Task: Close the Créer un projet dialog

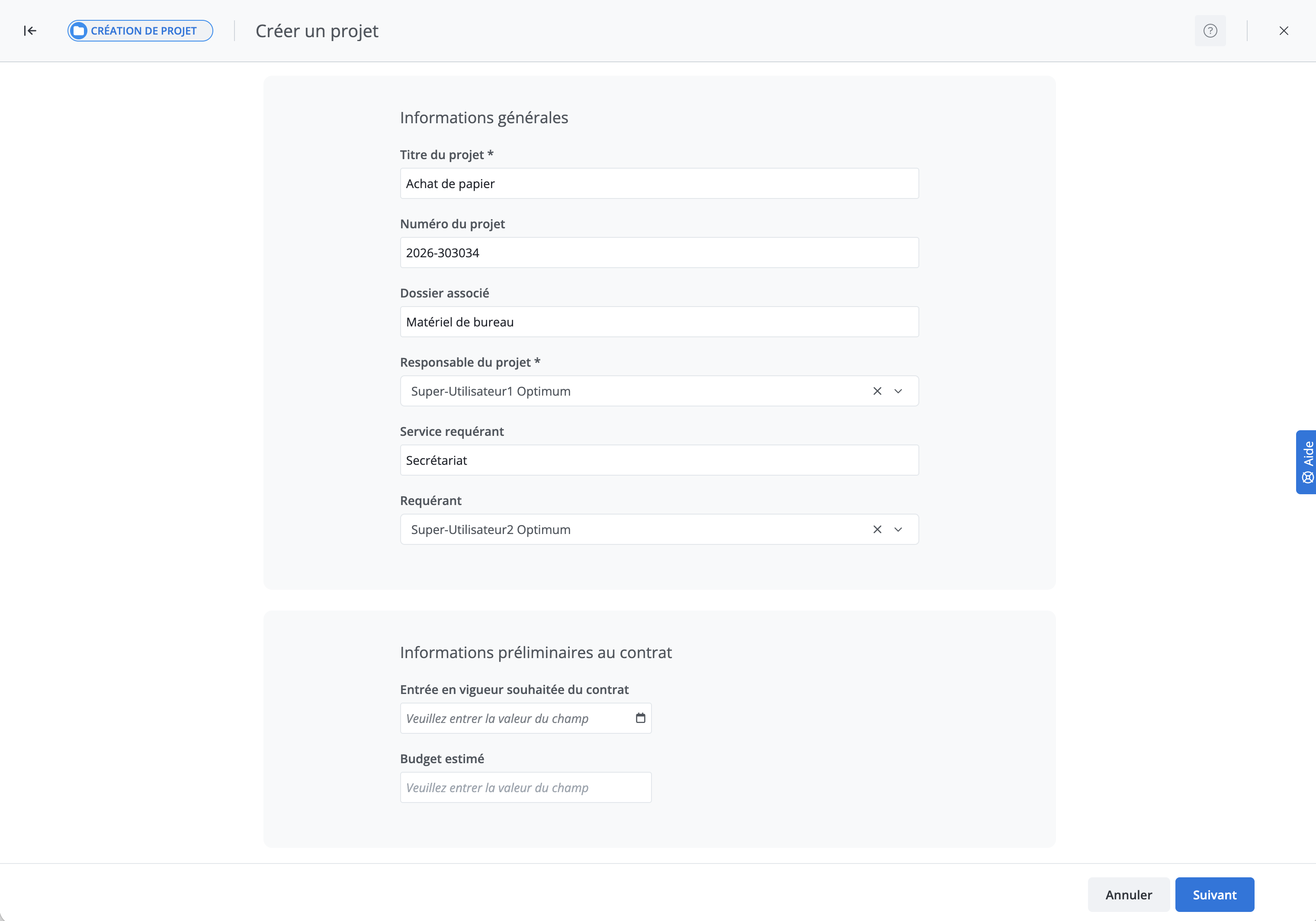Action: [x=1284, y=31]
